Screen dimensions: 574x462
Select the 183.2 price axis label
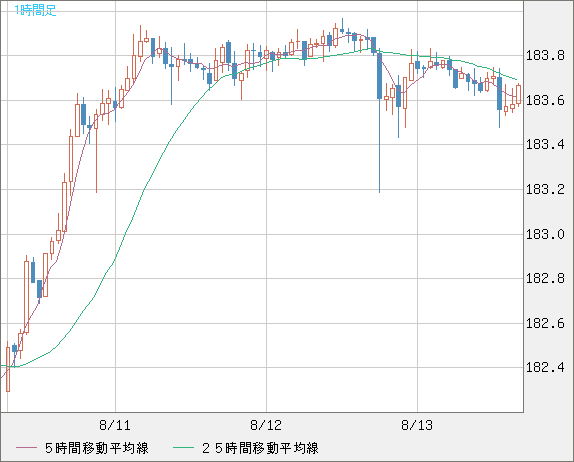(x=545, y=190)
